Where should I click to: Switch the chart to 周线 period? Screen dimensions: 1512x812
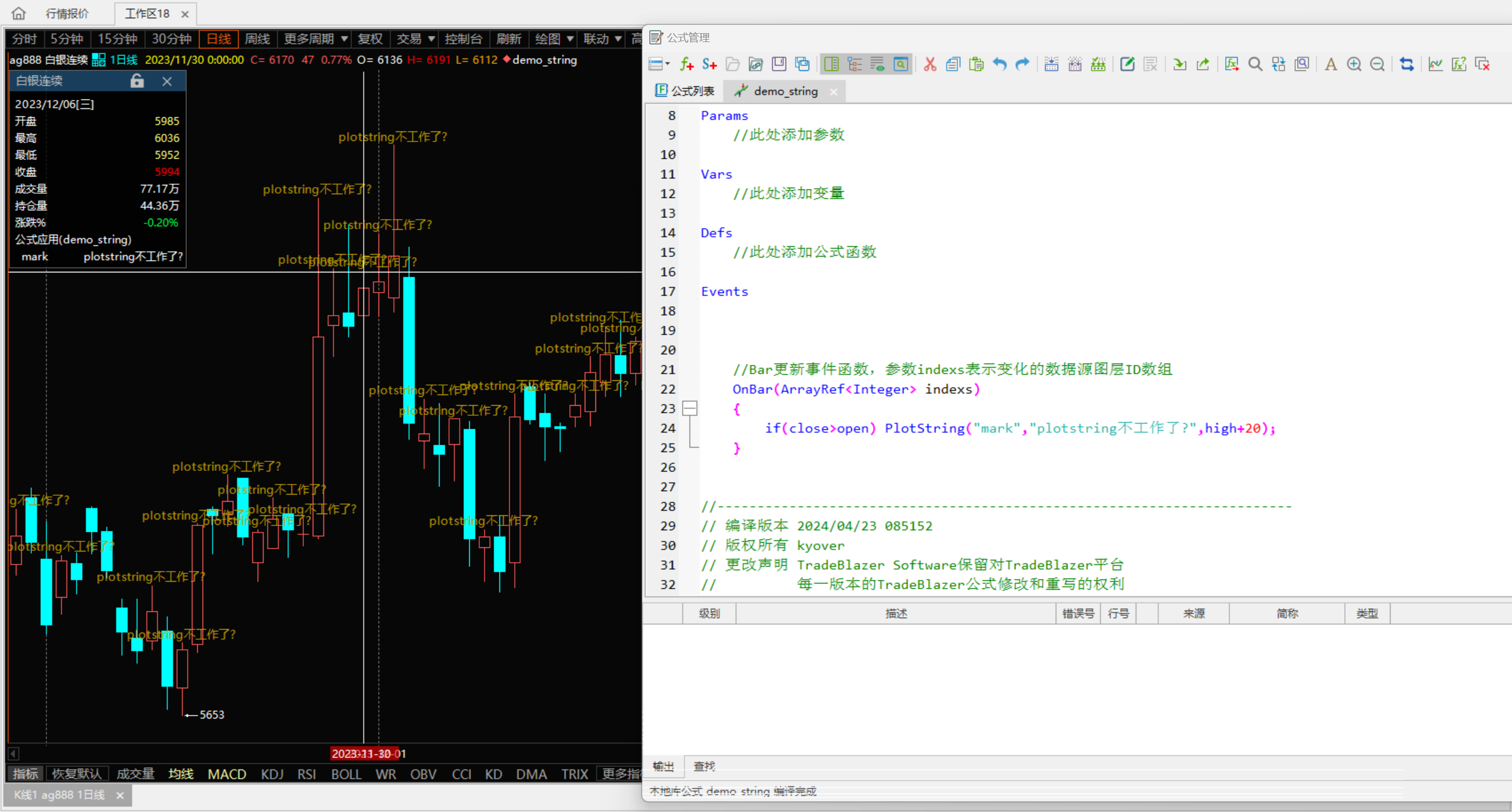point(257,39)
